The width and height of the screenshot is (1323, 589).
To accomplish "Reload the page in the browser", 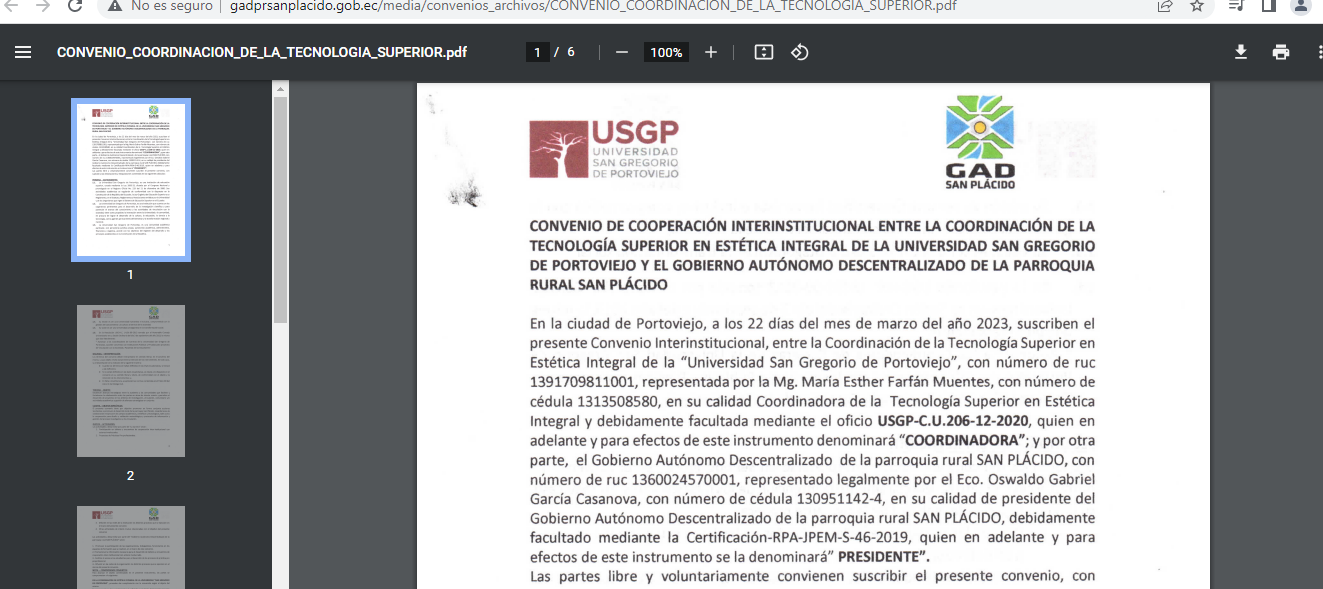I will (x=75, y=6).
